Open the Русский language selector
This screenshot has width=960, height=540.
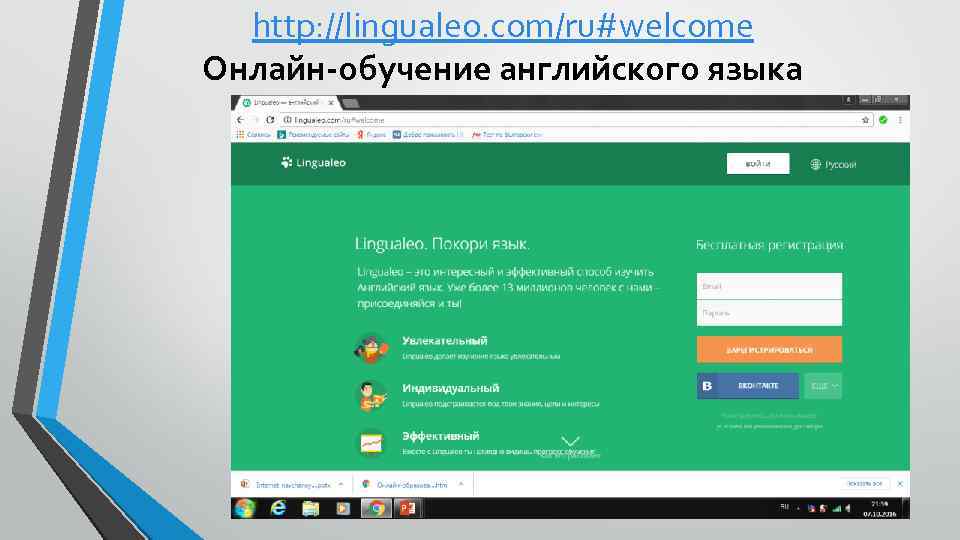(833, 164)
